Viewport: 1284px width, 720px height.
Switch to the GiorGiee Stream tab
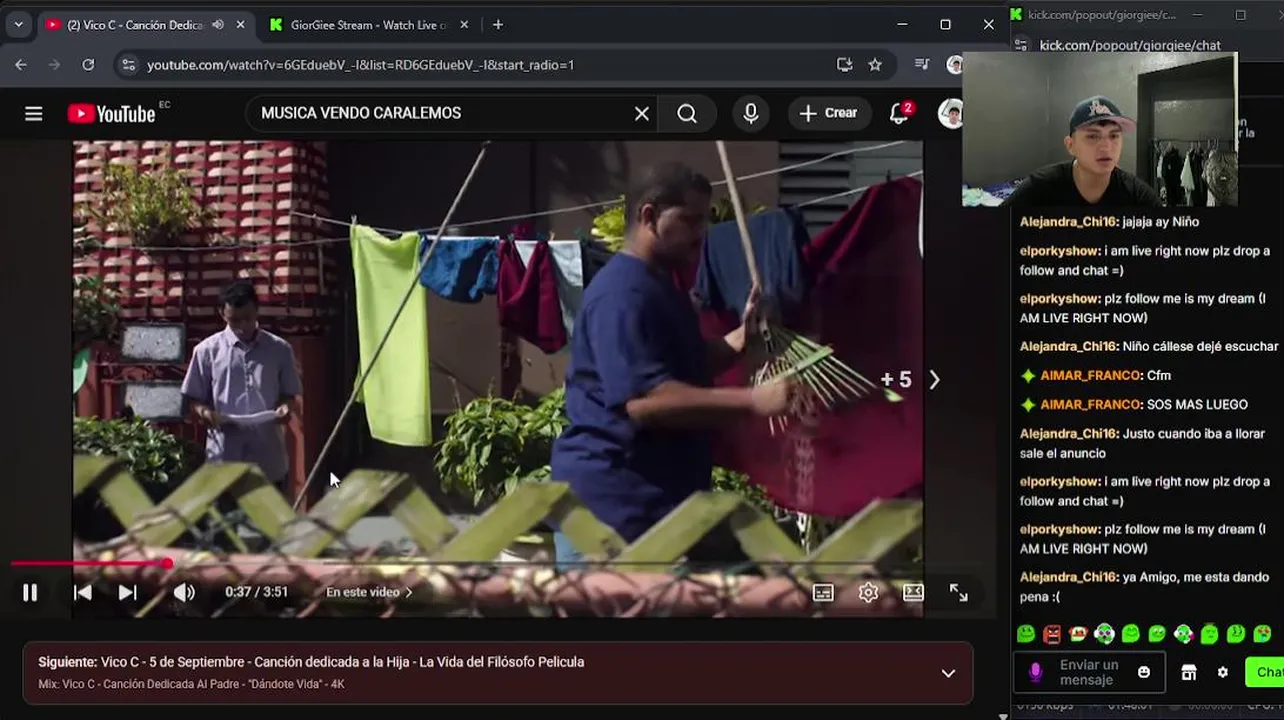pyautogui.click(x=367, y=25)
